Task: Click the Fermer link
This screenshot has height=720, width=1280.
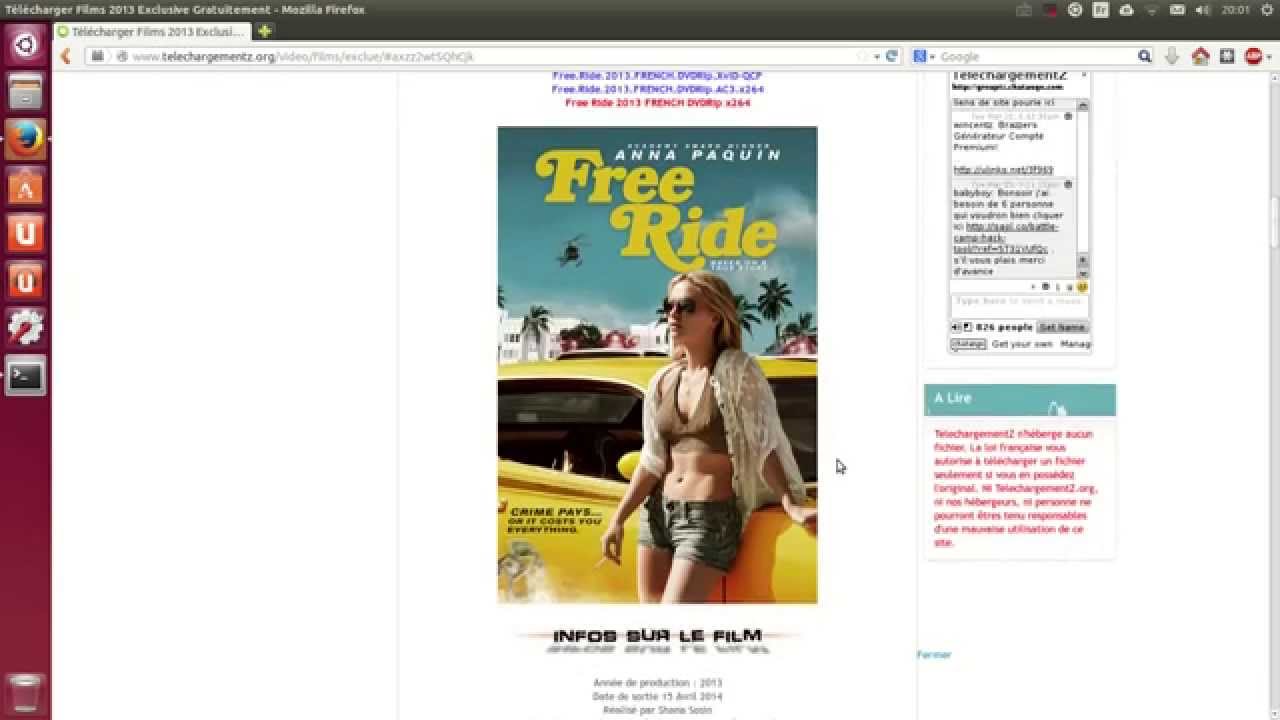Action: [934, 655]
